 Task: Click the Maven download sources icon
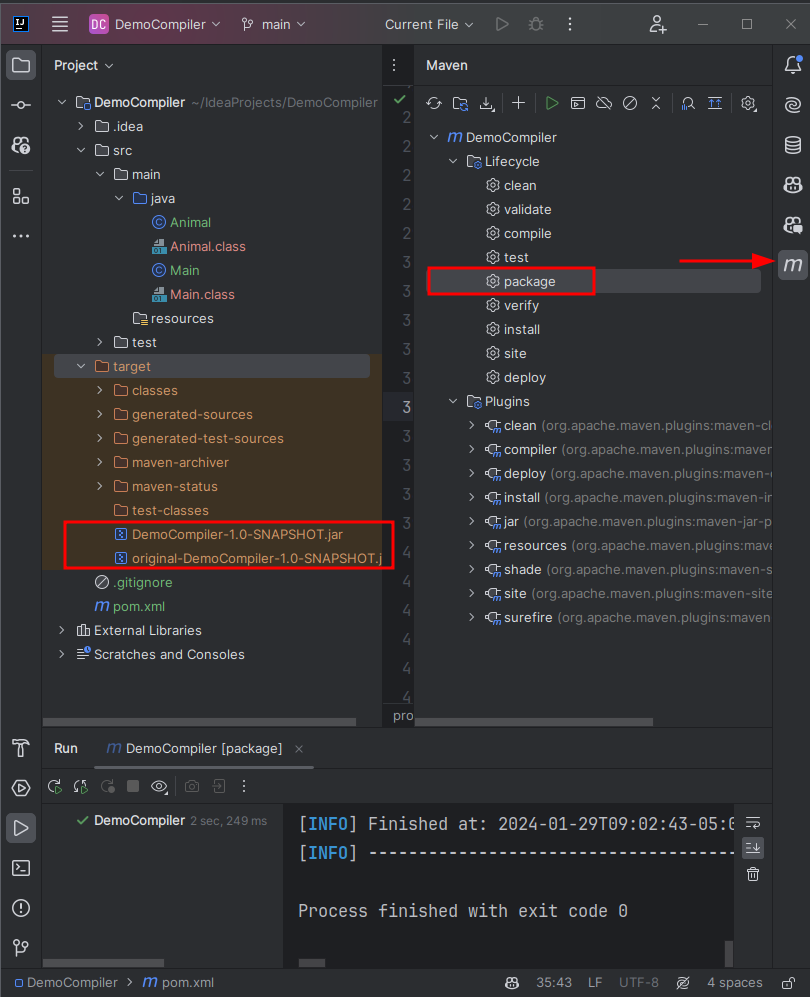(x=487, y=103)
